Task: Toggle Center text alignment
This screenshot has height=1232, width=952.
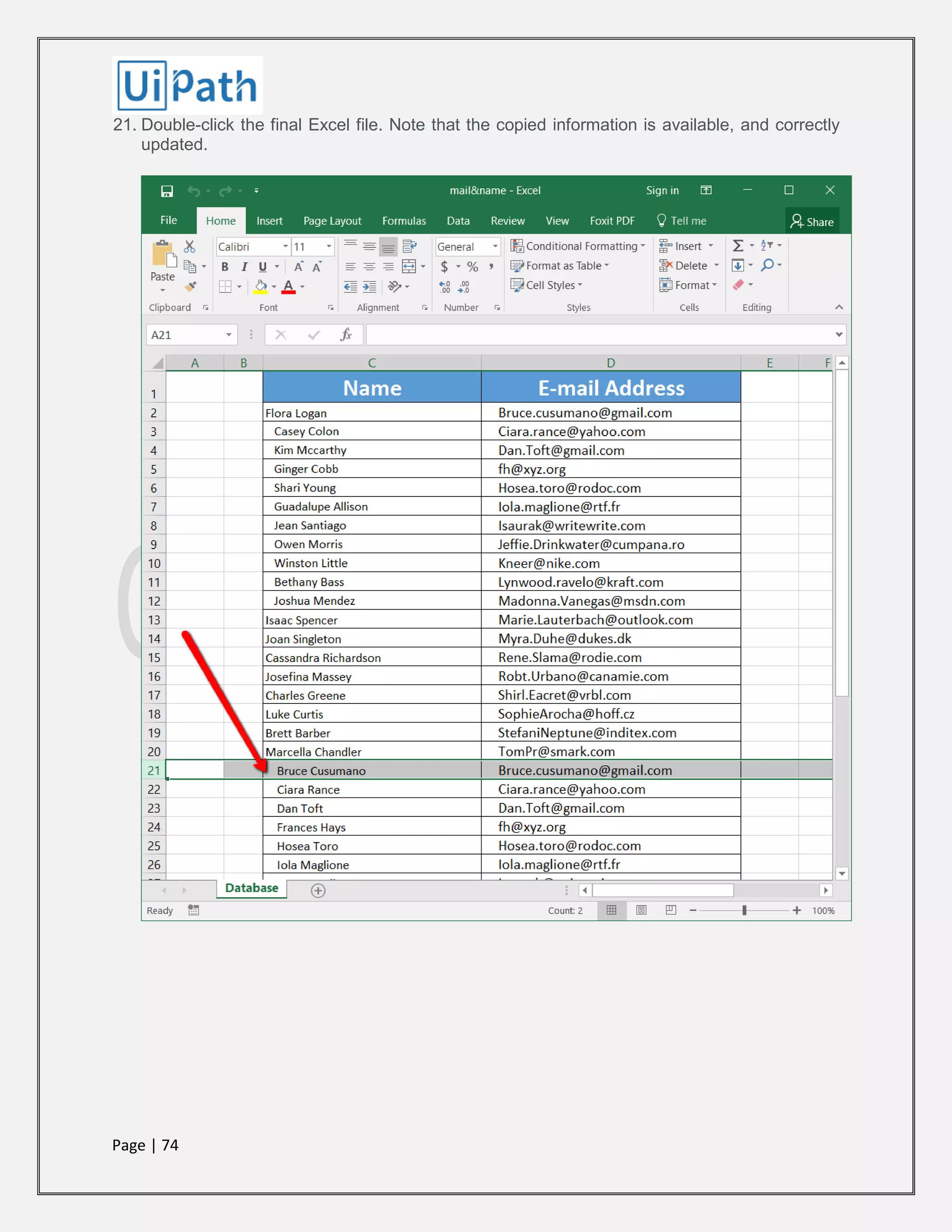Action: pyautogui.click(x=370, y=267)
